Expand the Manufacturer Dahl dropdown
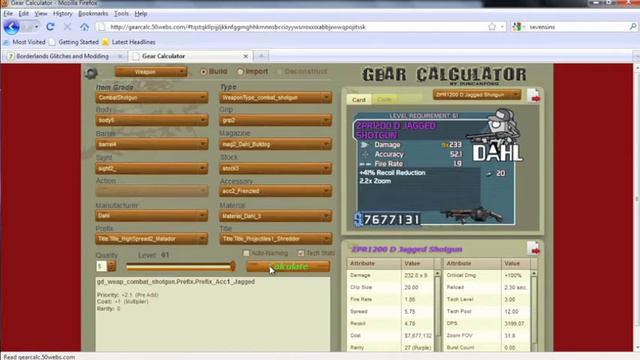Viewport: 640px width, 360px height. pos(152,216)
